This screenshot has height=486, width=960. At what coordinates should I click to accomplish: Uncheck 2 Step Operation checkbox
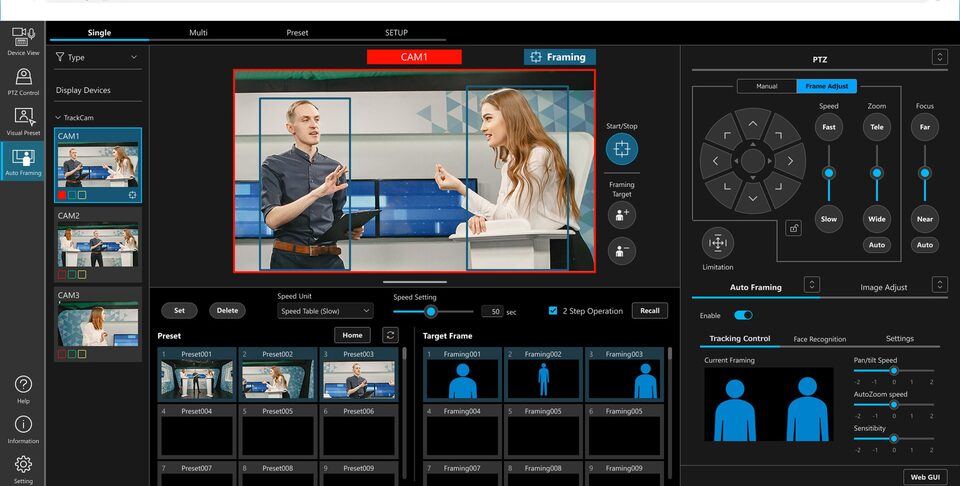click(553, 311)
